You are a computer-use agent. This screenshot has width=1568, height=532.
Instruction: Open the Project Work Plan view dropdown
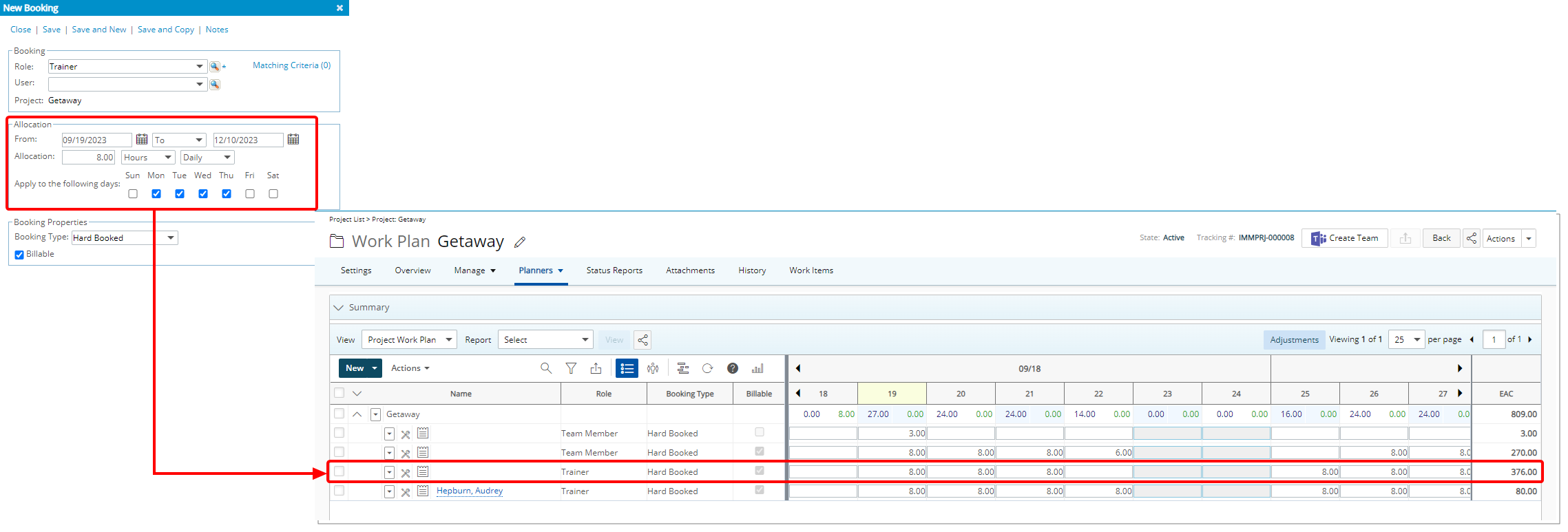click(x=409, y=340)
